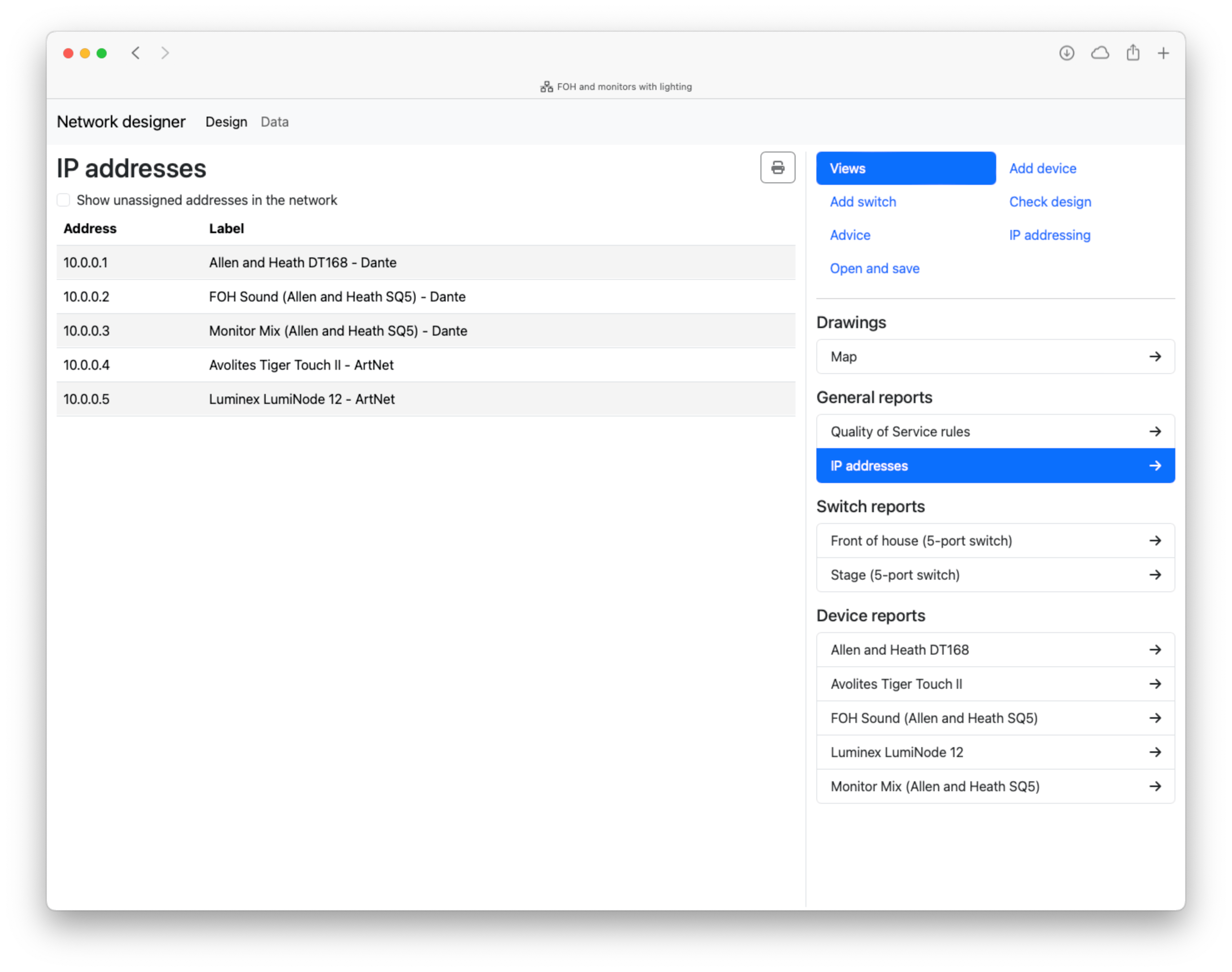Viewport: 1232px width, 972px height.
Task: Click the Views button in the sidebar
Action: pyautogui.click(x=905, y=168)
